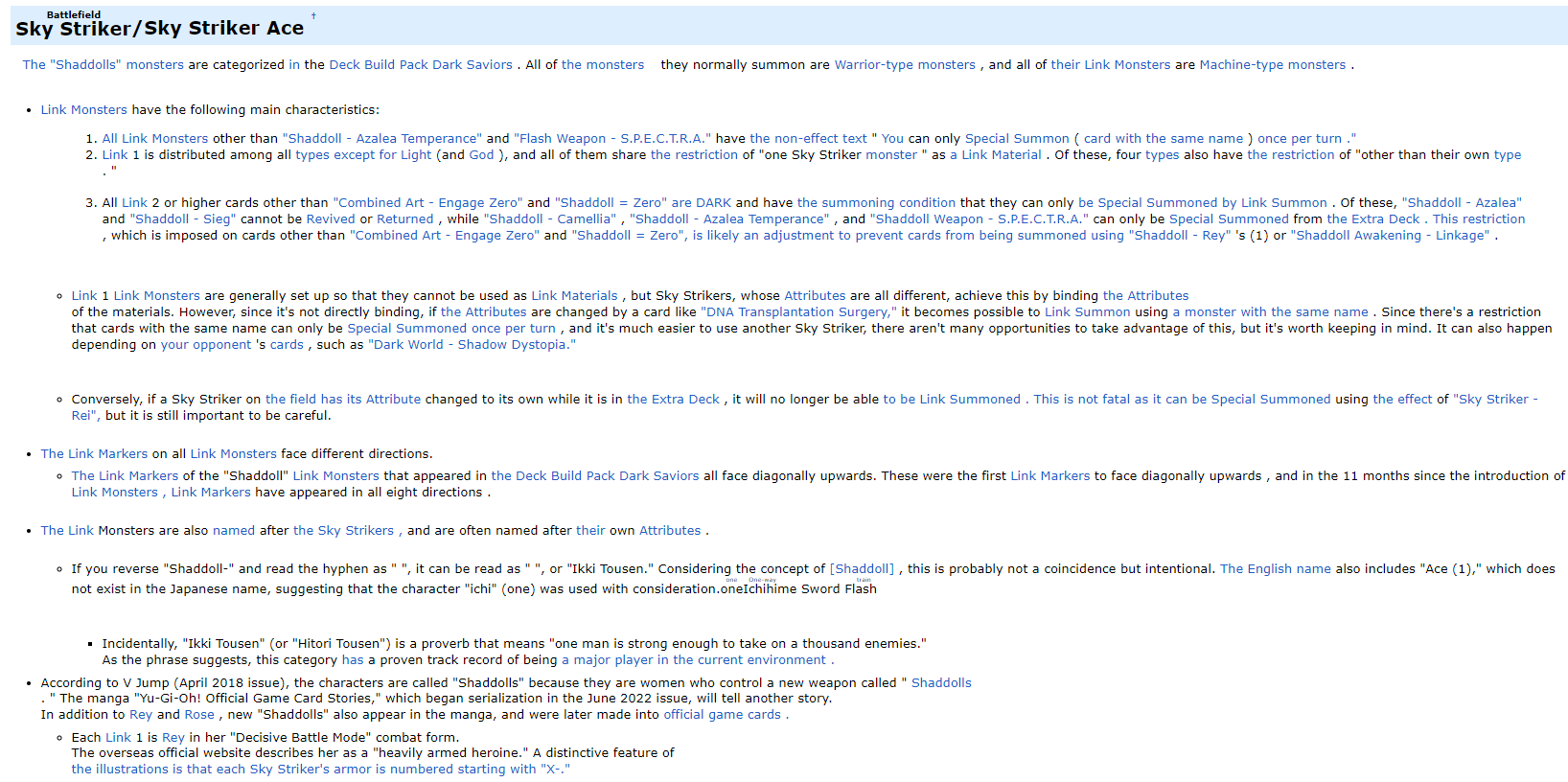Open 'card with the same name' link
The width and height of the screenshot is (1568, 782).
click(1164, 139)
